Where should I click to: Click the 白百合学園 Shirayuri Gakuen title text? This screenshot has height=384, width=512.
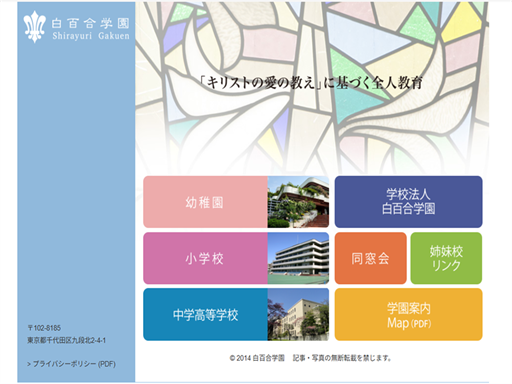click(90, 29)
